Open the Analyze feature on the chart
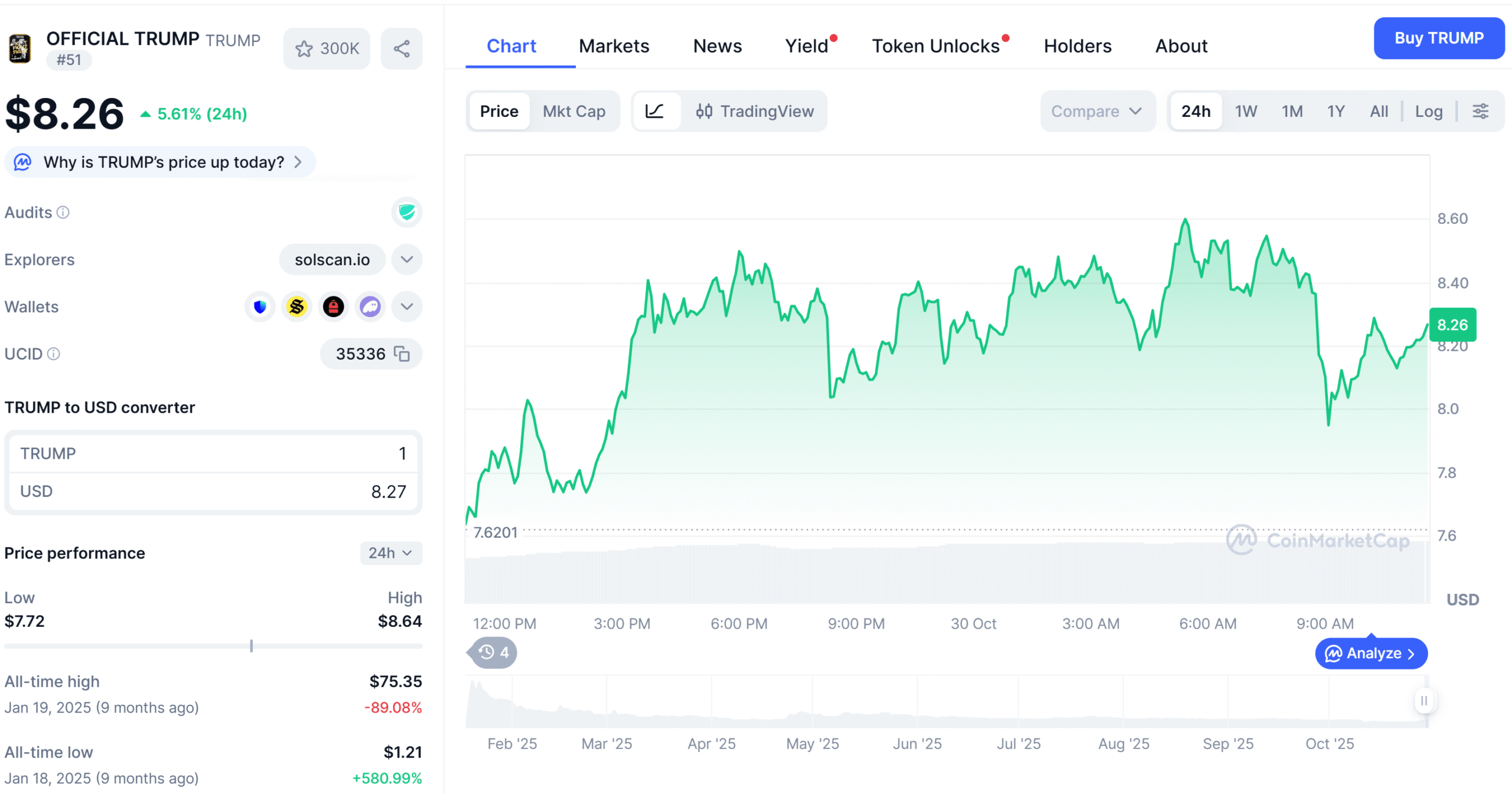The height and width of the screenshot is (794, 1512). tap(1371, 653)
